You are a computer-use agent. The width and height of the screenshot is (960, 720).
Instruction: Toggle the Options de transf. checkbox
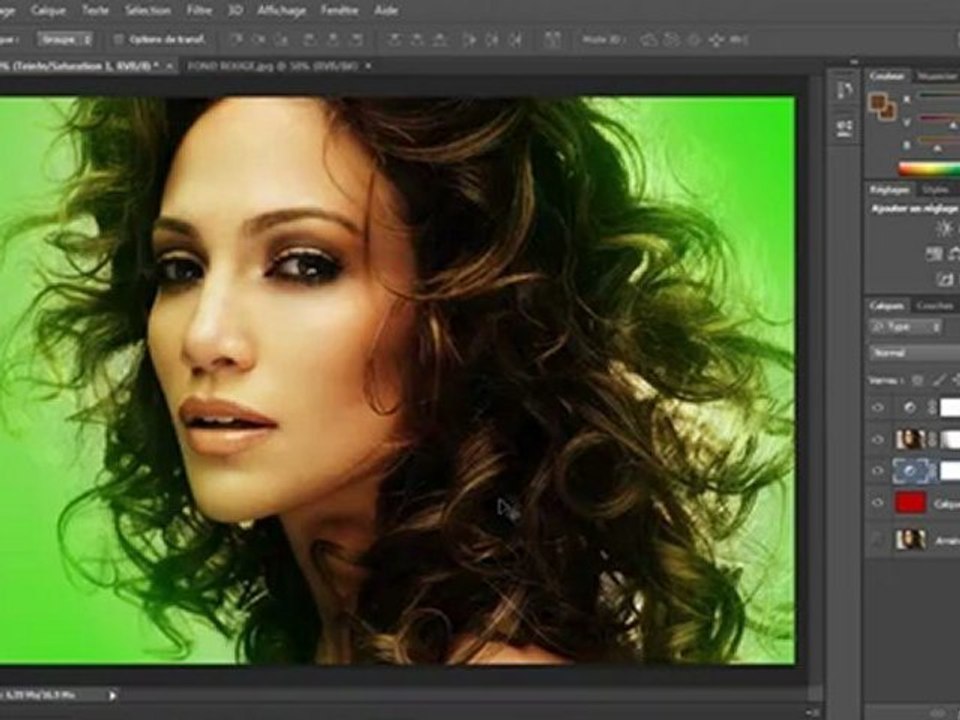[119, 40]
